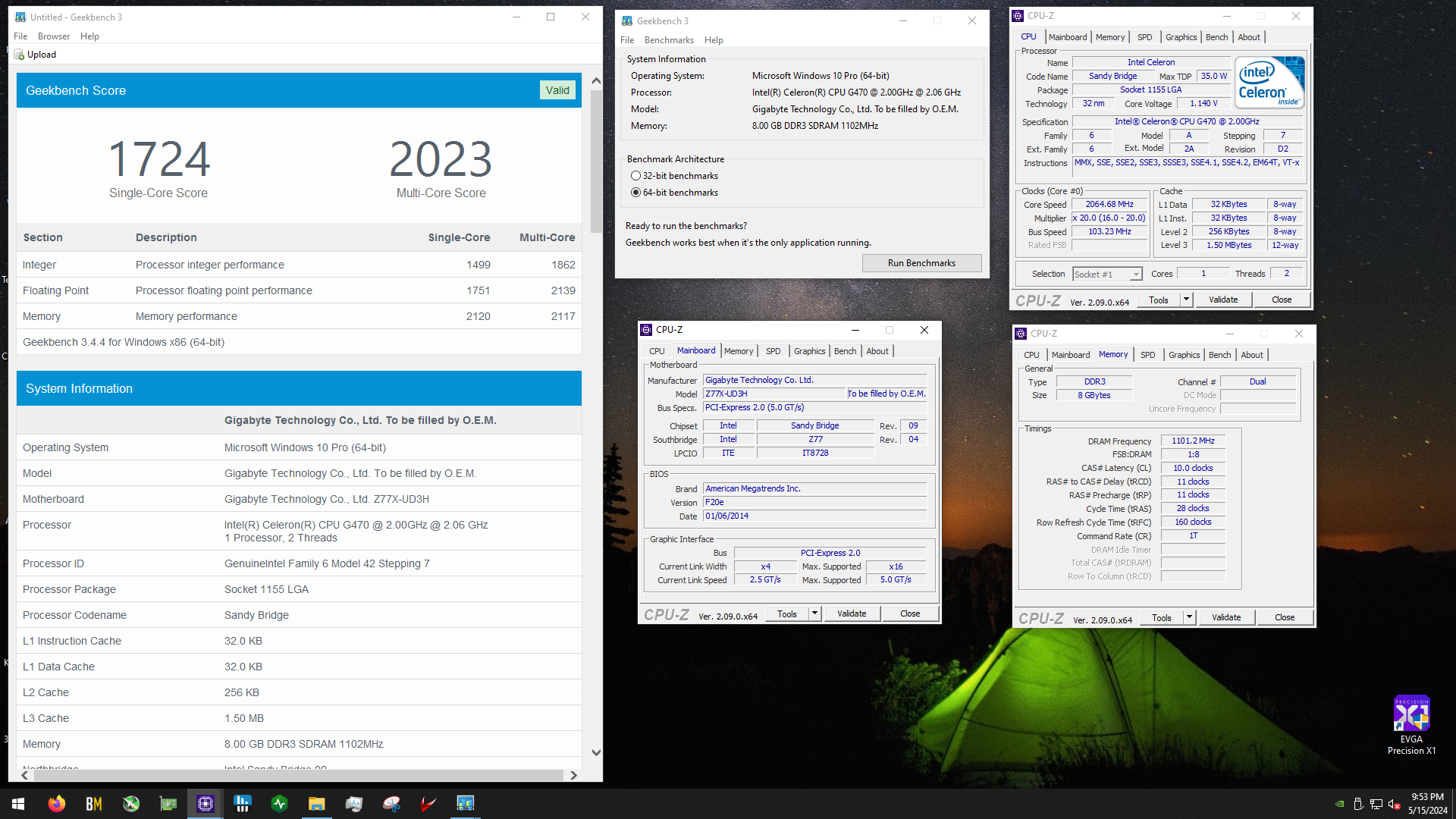Click Tools button in CPU-Z Mainboard window
The image size is (1456, 819).
coord(787,613)
